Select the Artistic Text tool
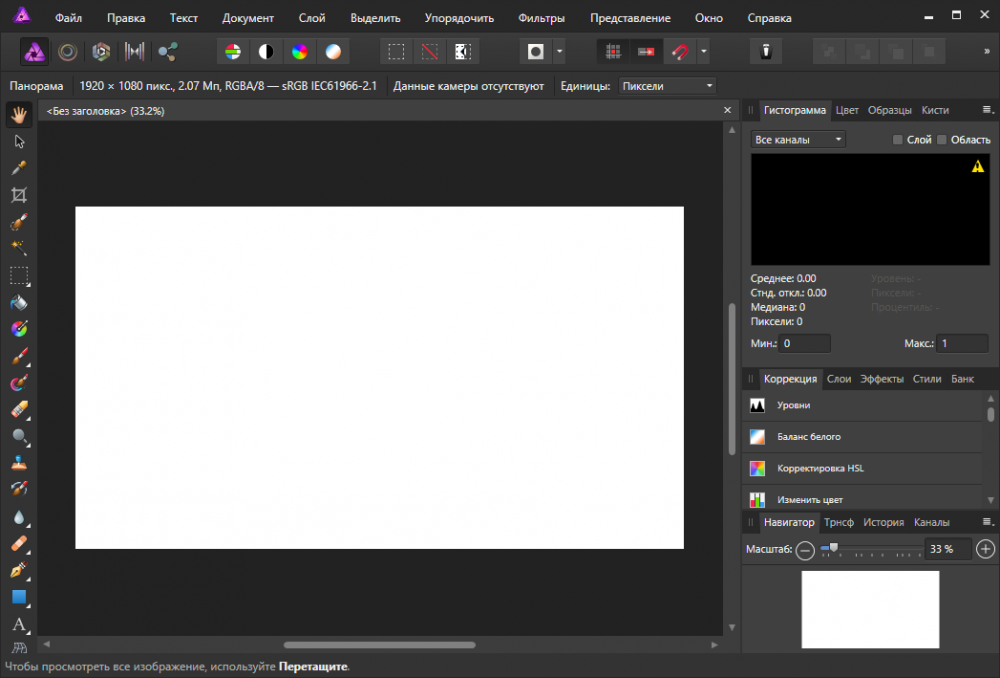 pyautogui.click(x=19, y=624)
